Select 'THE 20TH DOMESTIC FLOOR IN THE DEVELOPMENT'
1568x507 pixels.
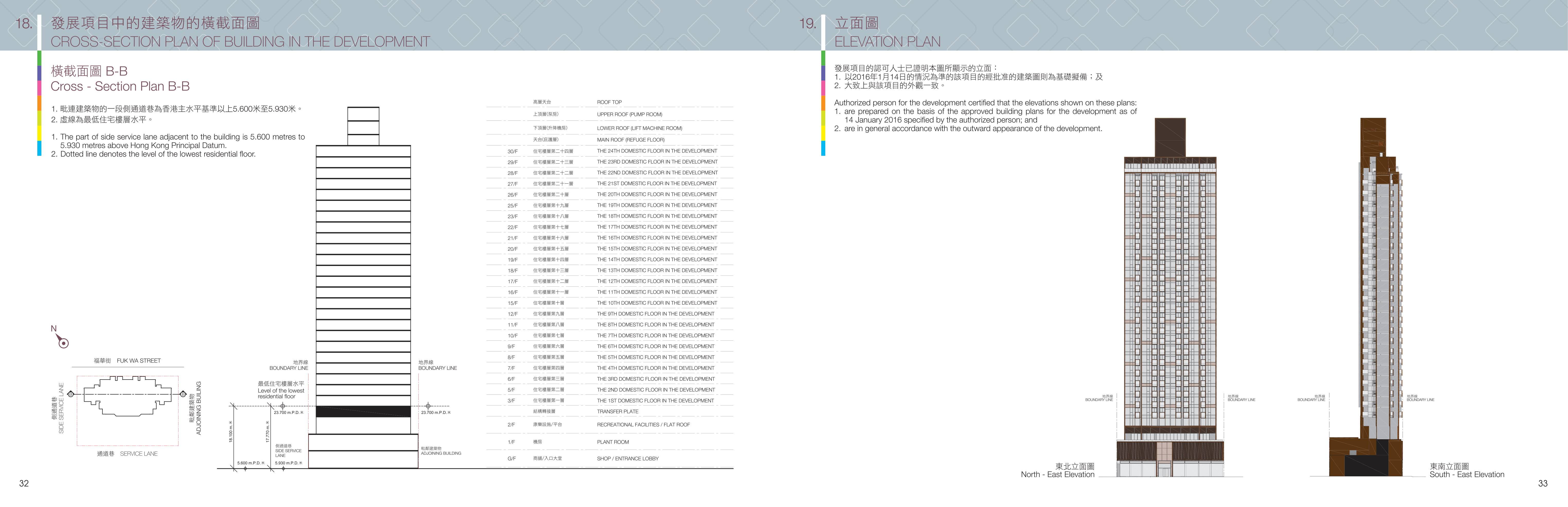coord(657,194)
